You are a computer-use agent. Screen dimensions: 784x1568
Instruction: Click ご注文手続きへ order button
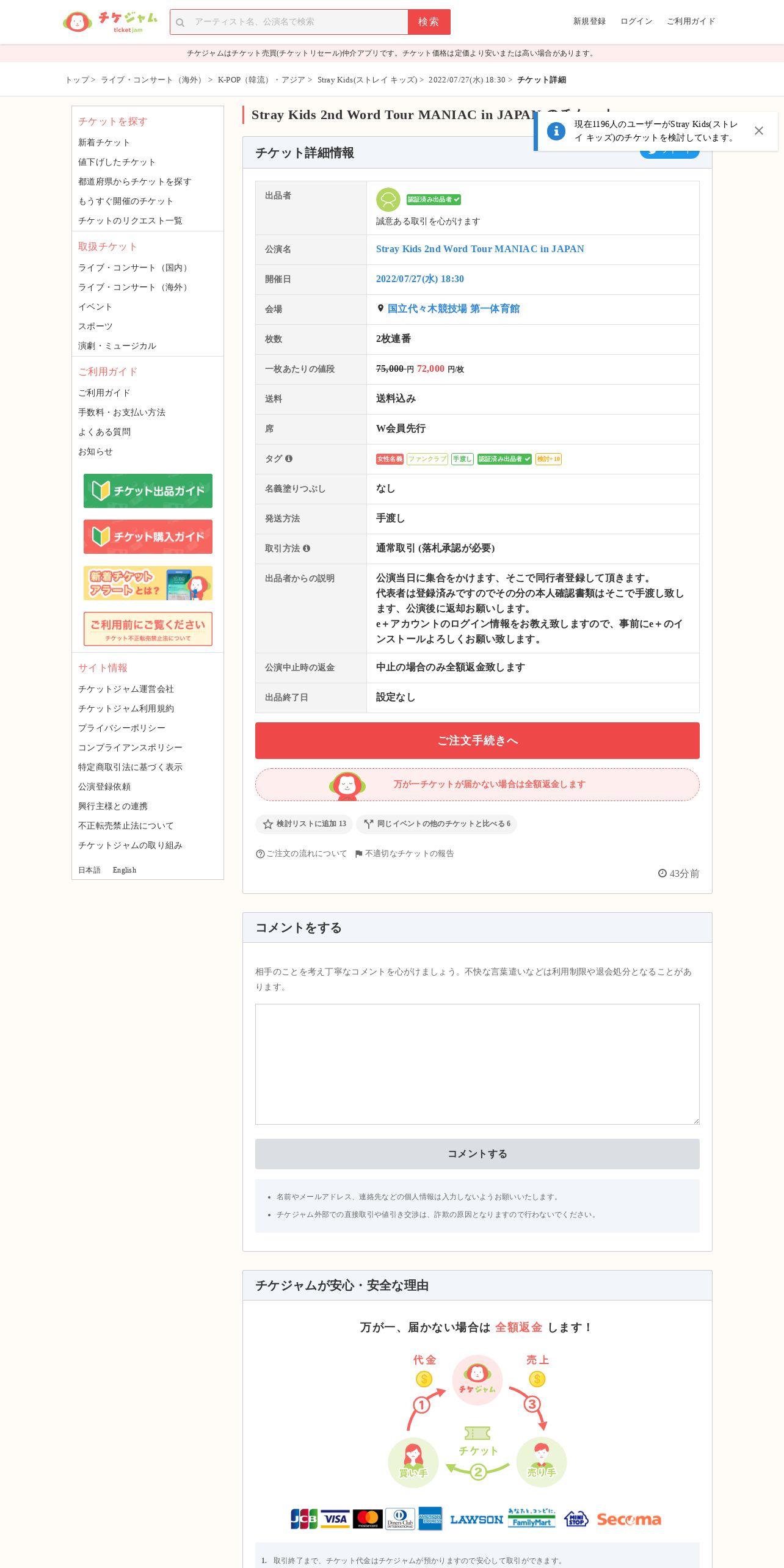tap(477, 741)
